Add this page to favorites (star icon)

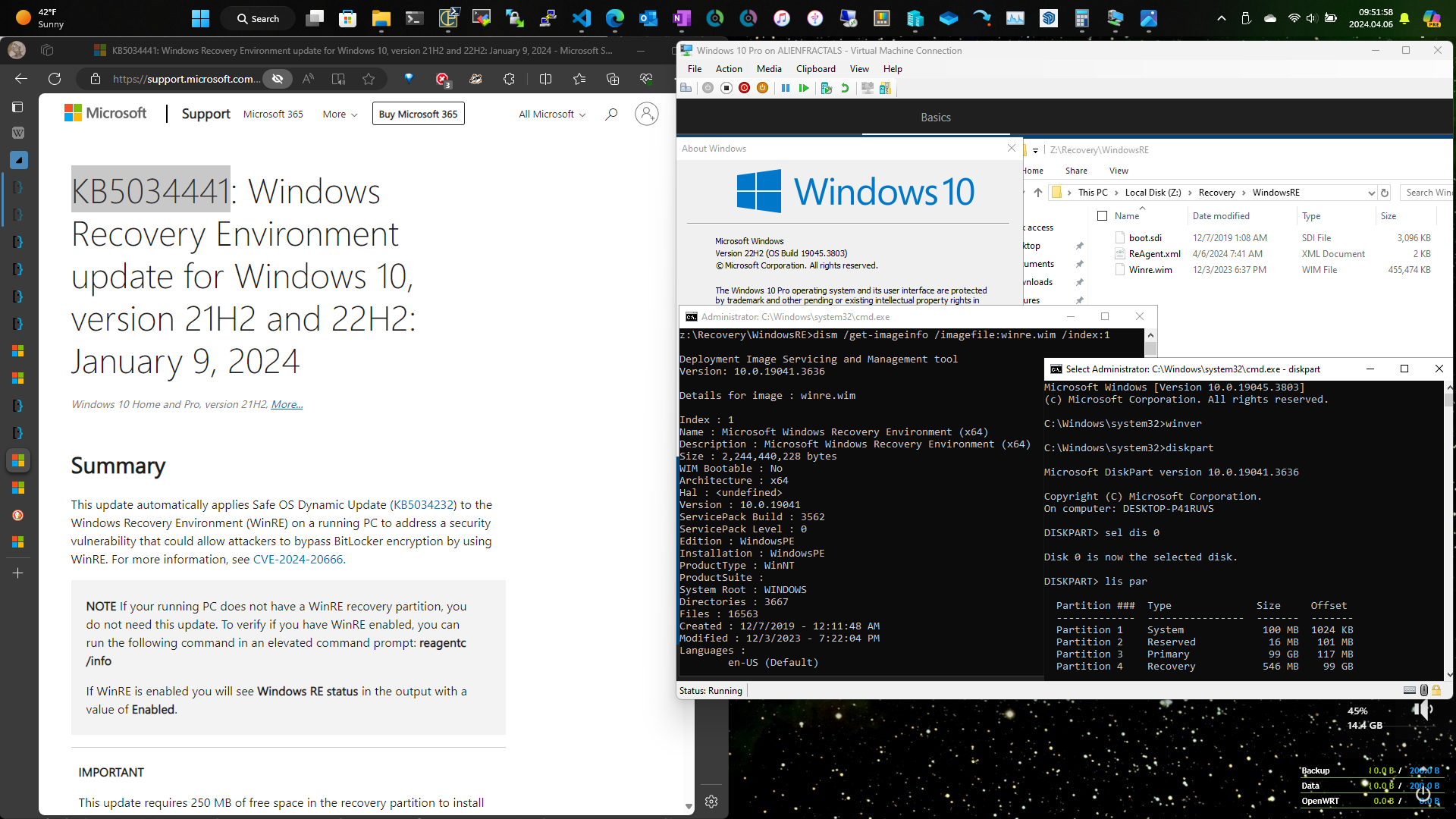point(369,79)
